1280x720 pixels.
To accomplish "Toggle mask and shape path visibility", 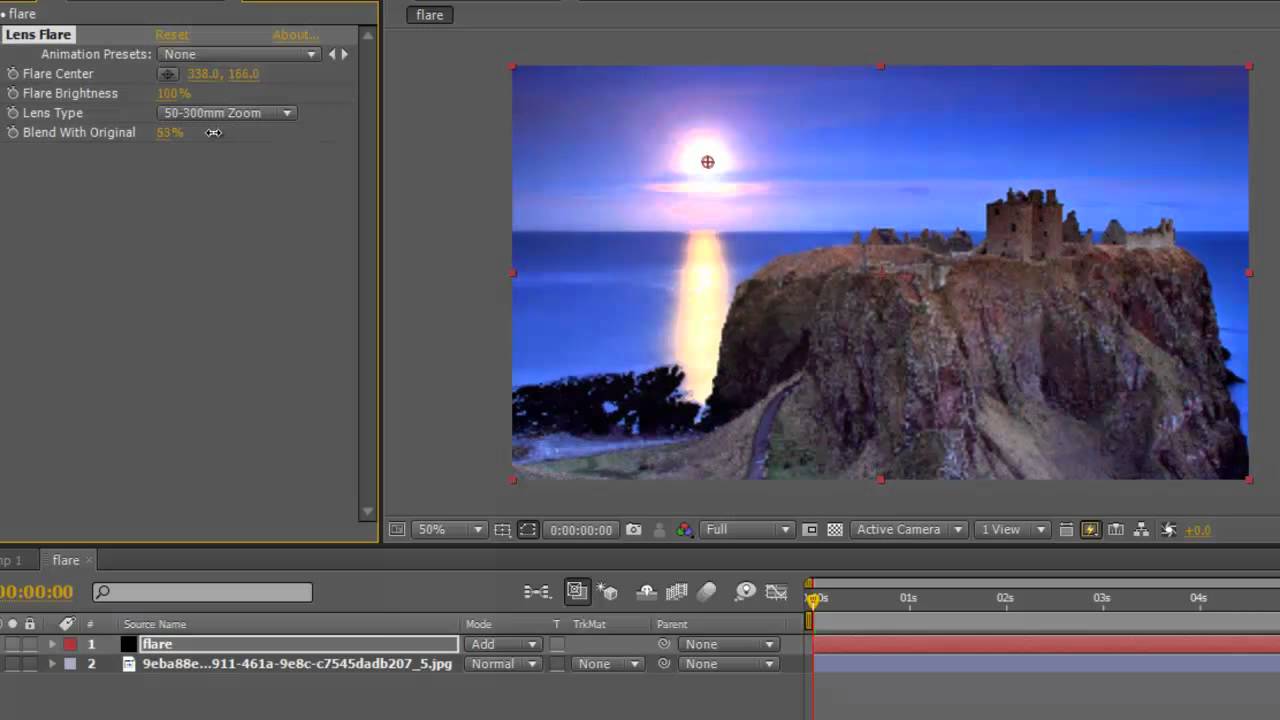I will point(528,530).
